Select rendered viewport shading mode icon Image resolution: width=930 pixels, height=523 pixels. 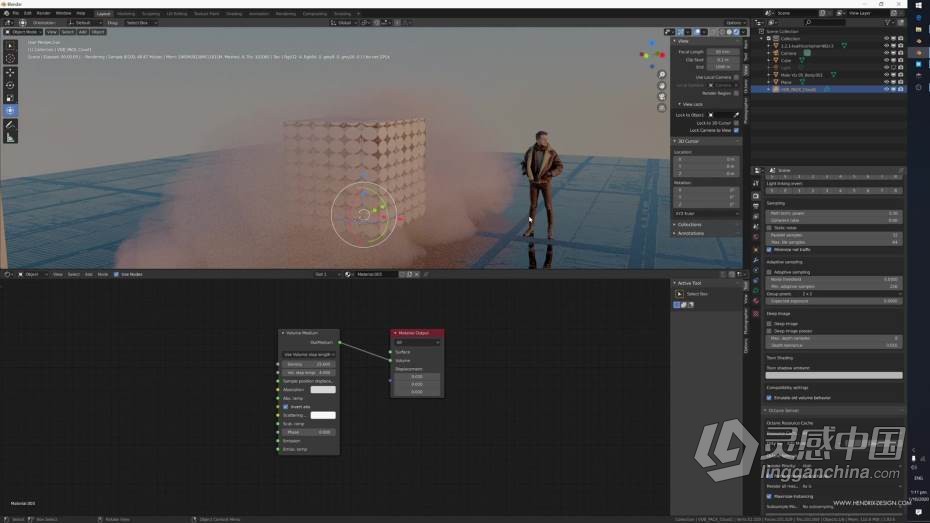click(736, 32)
